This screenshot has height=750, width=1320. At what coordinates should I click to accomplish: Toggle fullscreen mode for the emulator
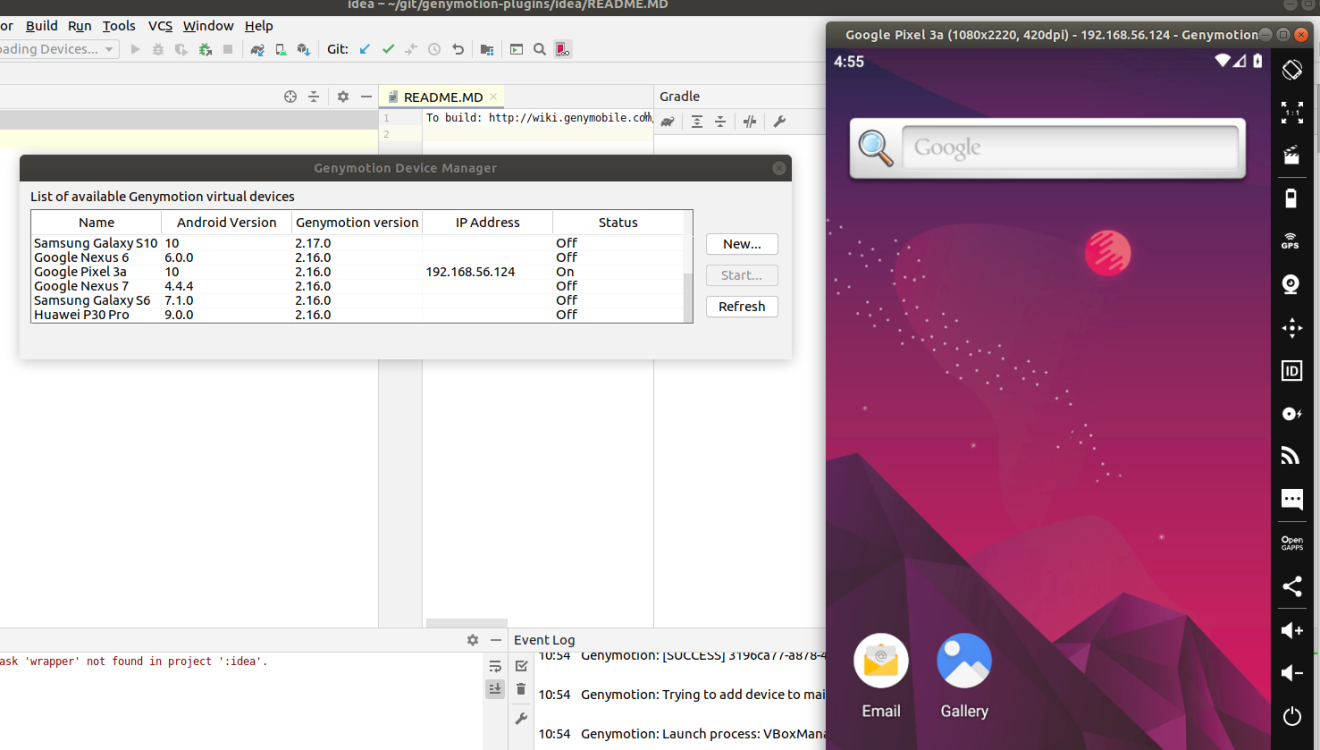coord(1291,112)
